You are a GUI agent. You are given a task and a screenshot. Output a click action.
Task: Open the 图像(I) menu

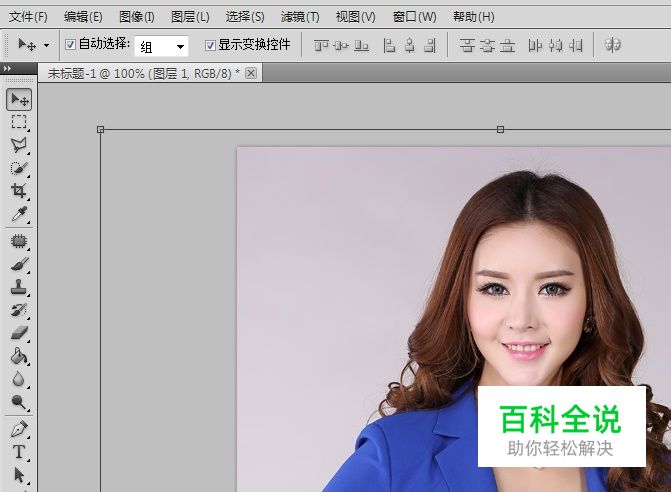[137, 17]
